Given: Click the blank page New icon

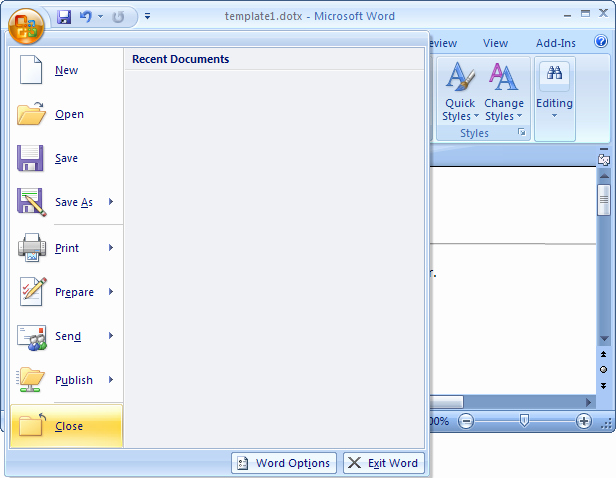Looking at the screenshot, I should click(31, 70).
